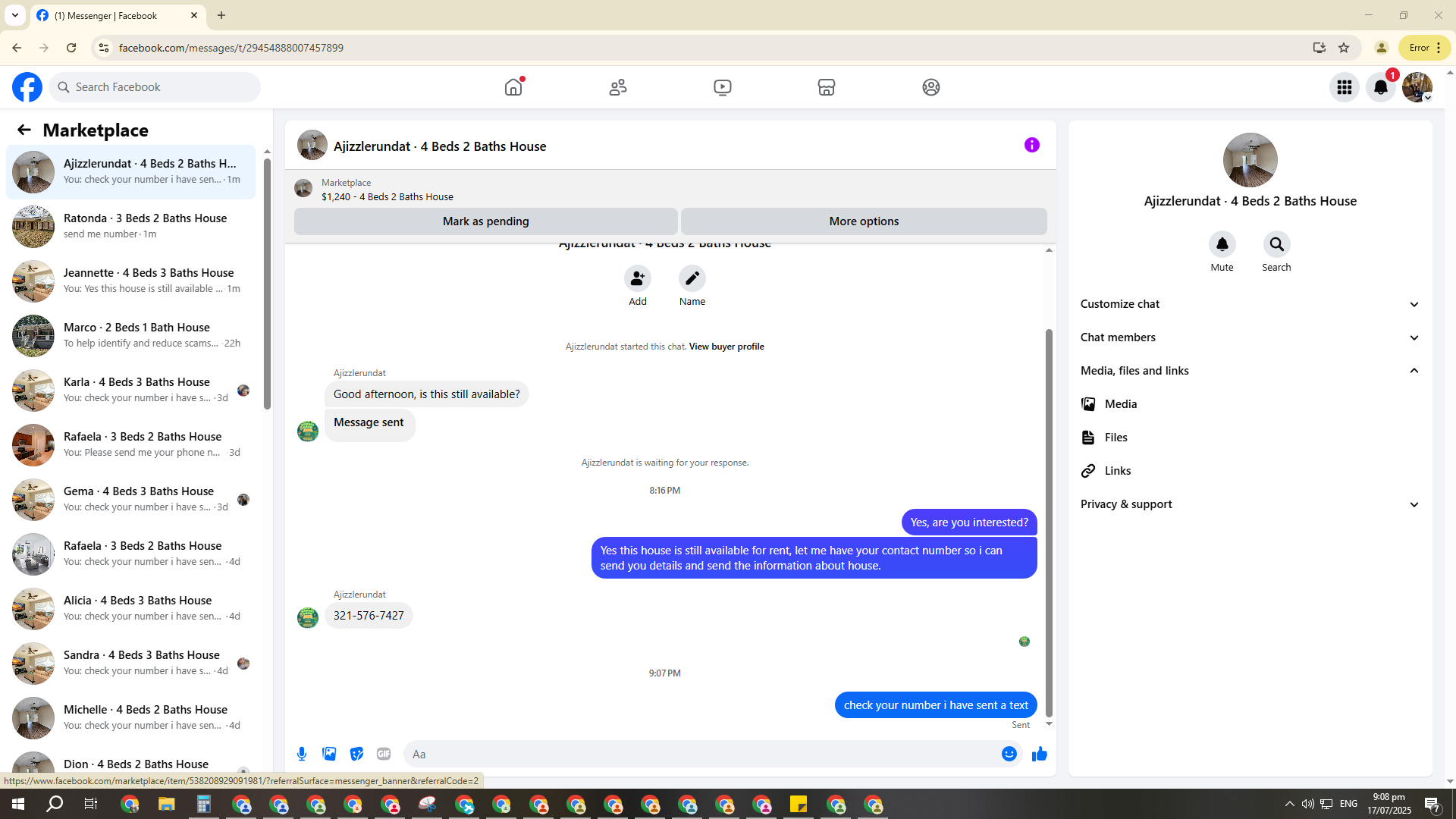Viewport: 1456px width, 819px height.
Task: Open the Files section
Action: click(x=1250, y=438)
